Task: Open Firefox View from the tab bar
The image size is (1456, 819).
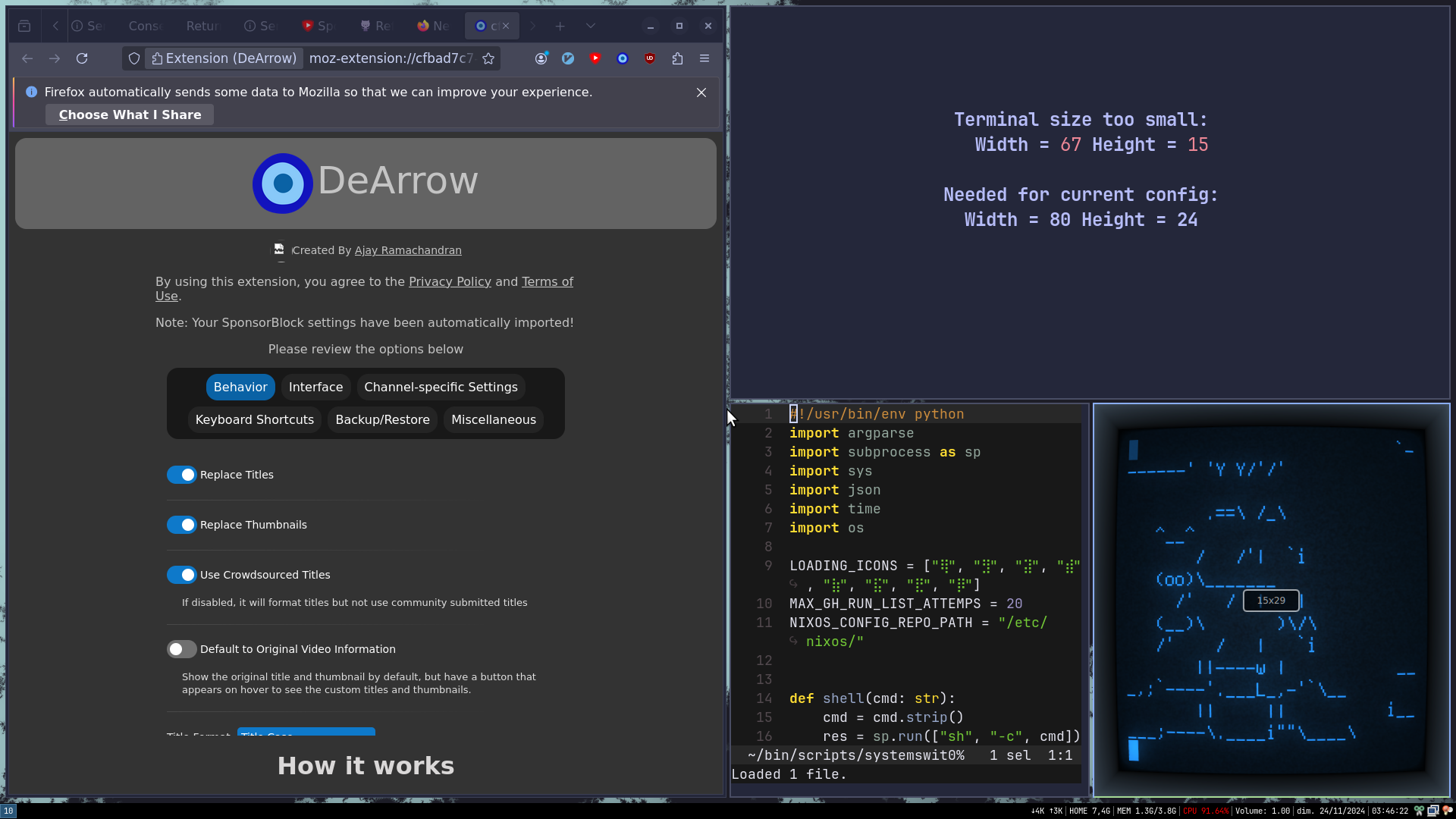Action: 24,26
